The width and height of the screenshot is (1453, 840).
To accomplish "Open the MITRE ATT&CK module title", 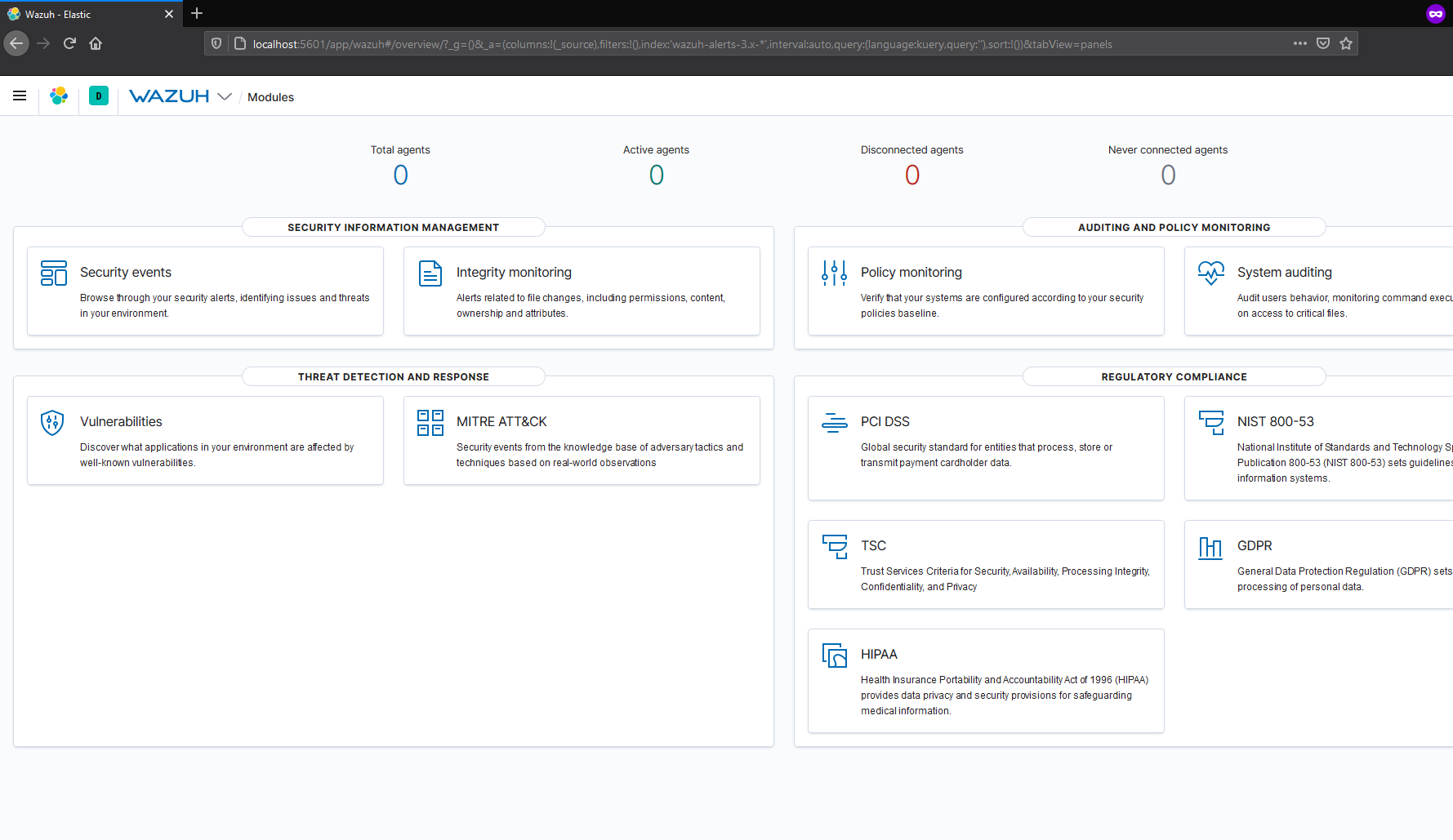I will coord(501,422).
